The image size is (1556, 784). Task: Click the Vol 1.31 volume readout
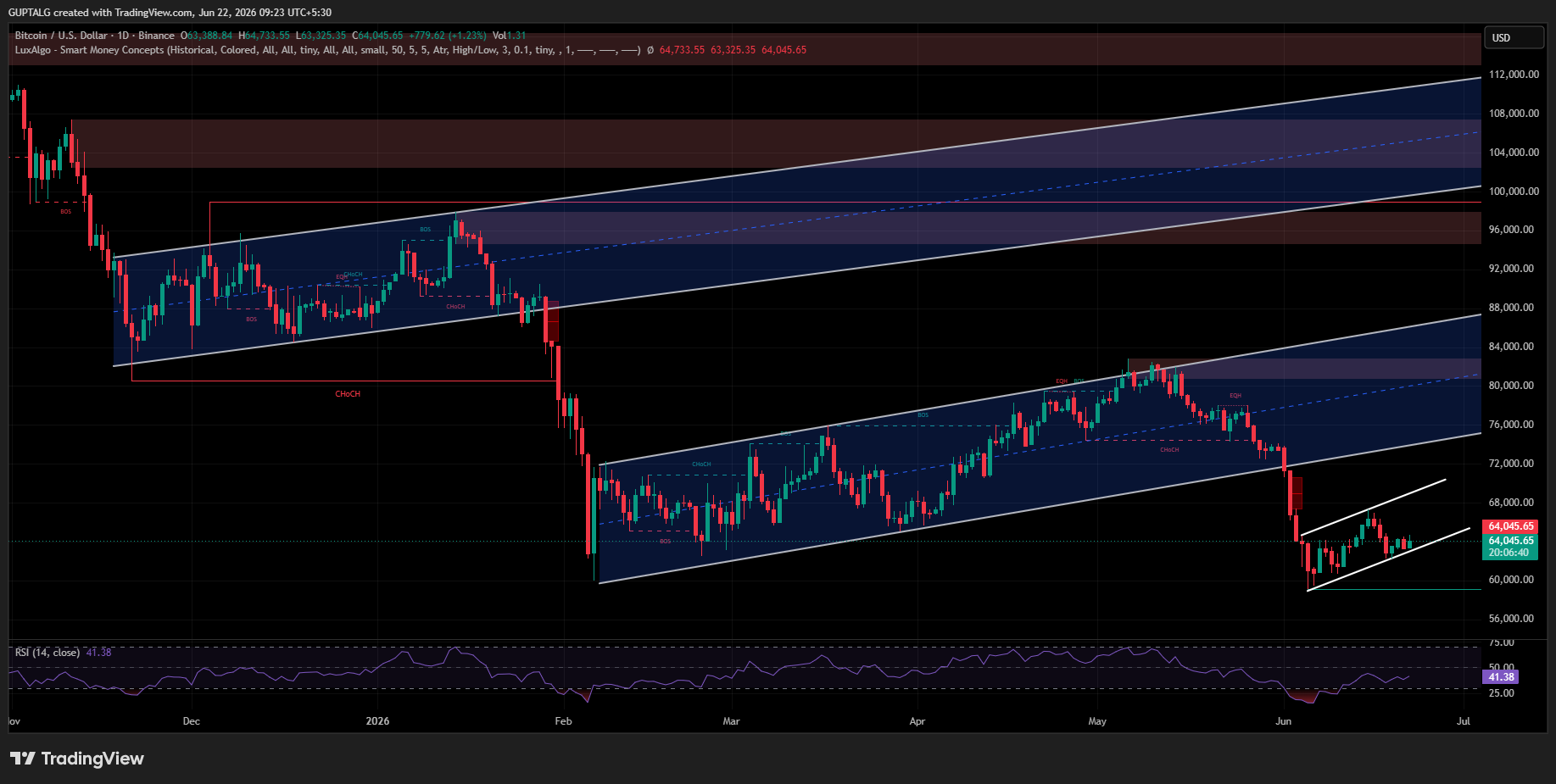point(510,36)
